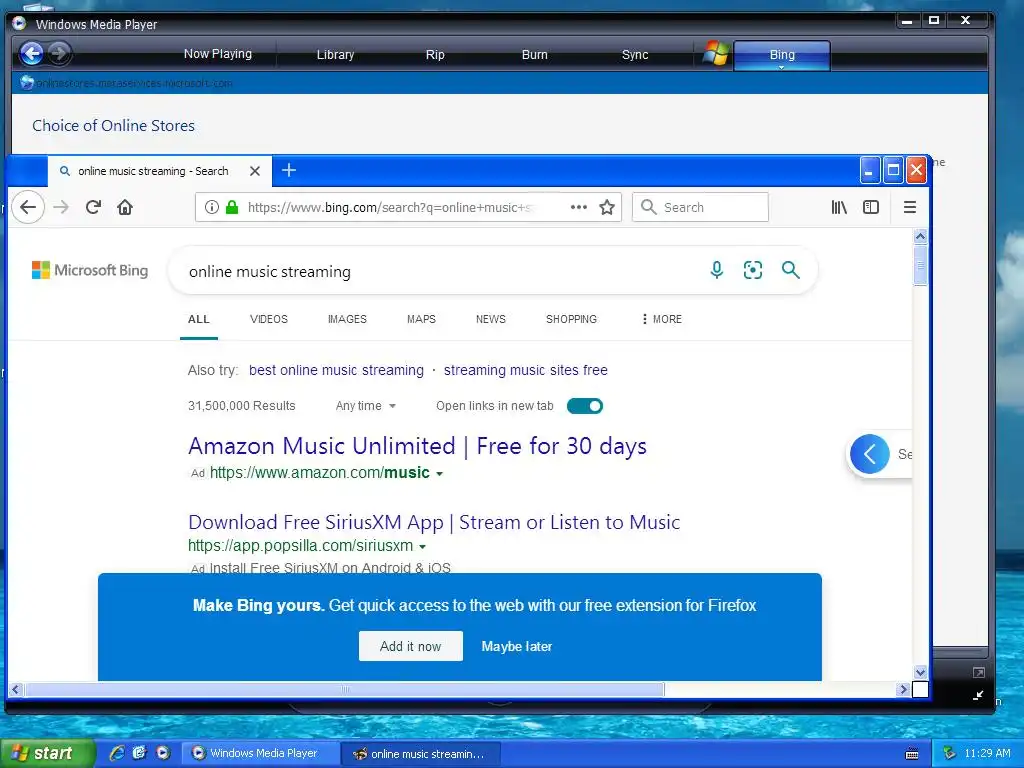This screenshot has height=768, width=1024.
Task: Click online music streaming taskbar button
Action: (421, 754)
